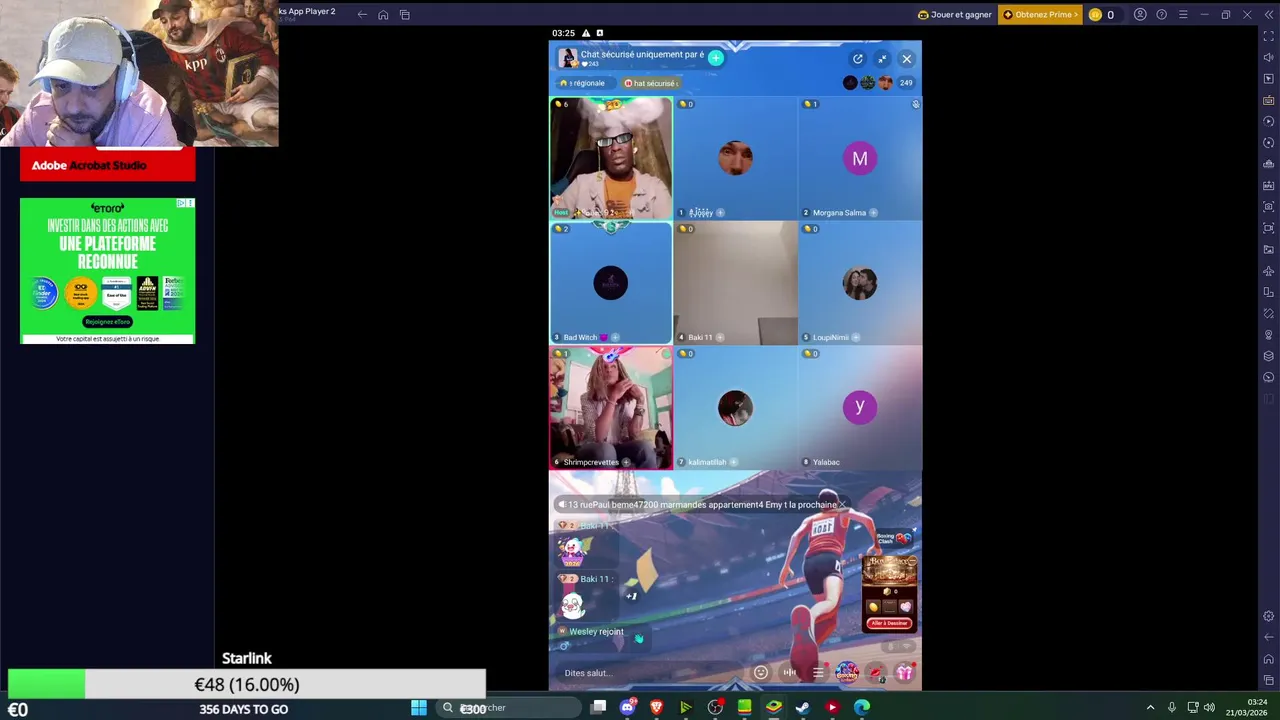Open the host video tile
1280x720 pixels.
pyautogui.click(x=610, y=158)
